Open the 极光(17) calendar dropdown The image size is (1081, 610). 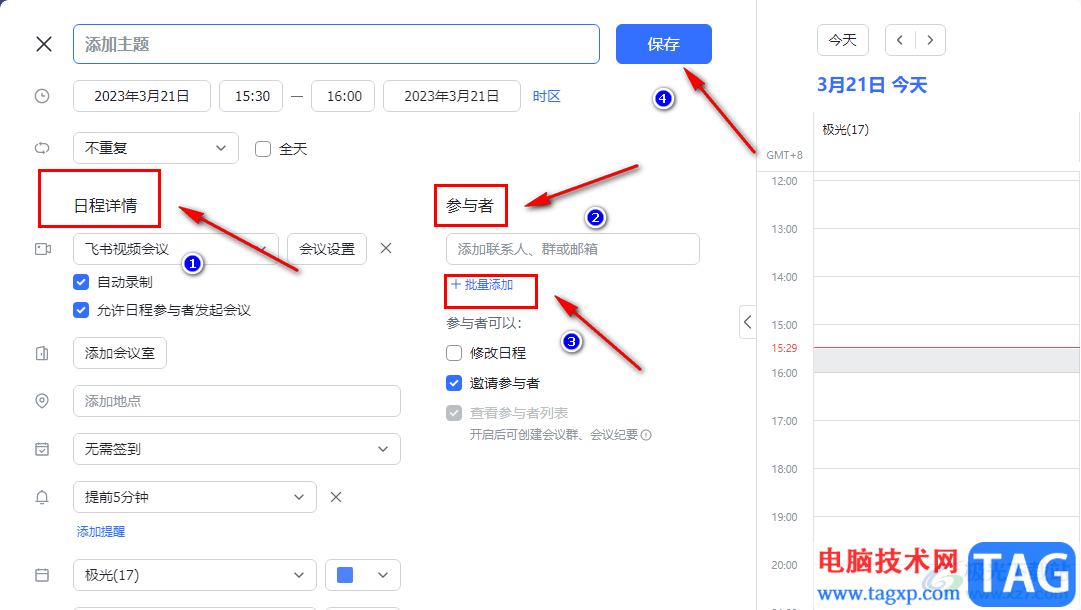click(x=194, y=575)
